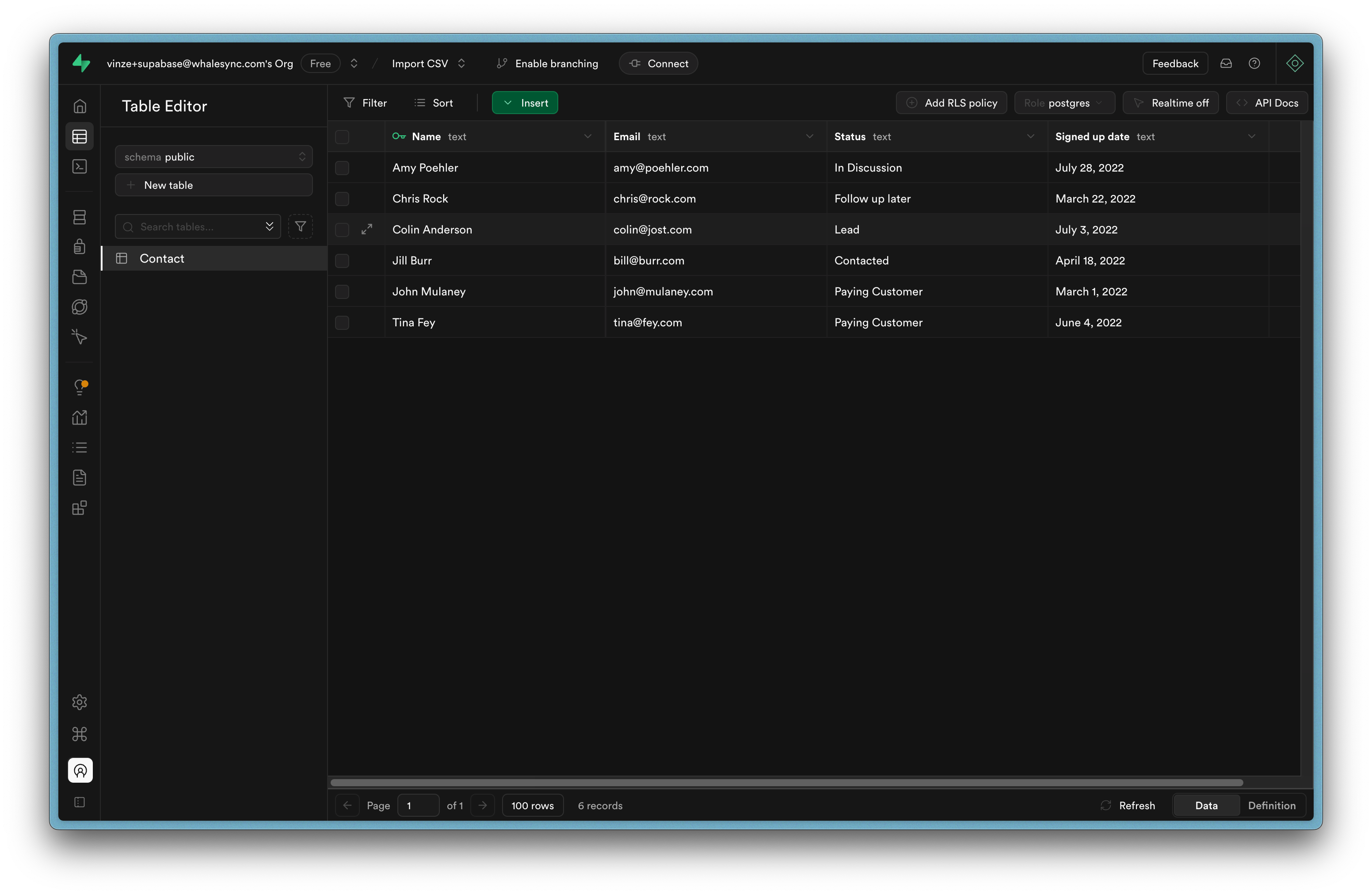The width and height of the screenshot is (1372, 895).
Task: Select the Contact table in list
Action: coord(214,258)
